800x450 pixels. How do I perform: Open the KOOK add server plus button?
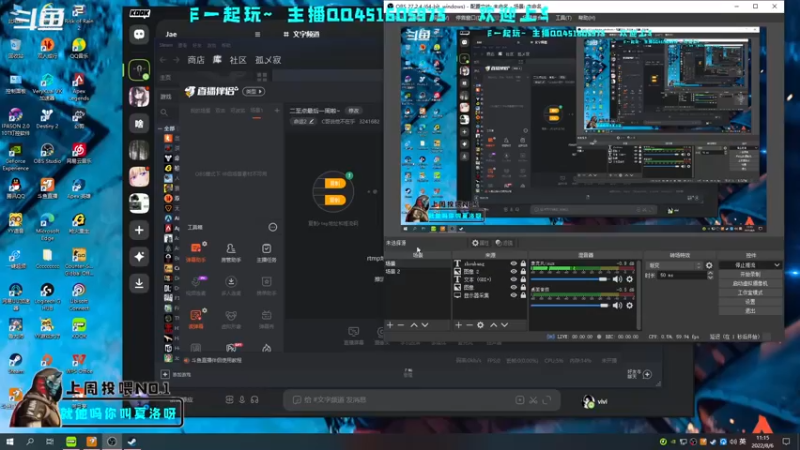click(139, 230)
